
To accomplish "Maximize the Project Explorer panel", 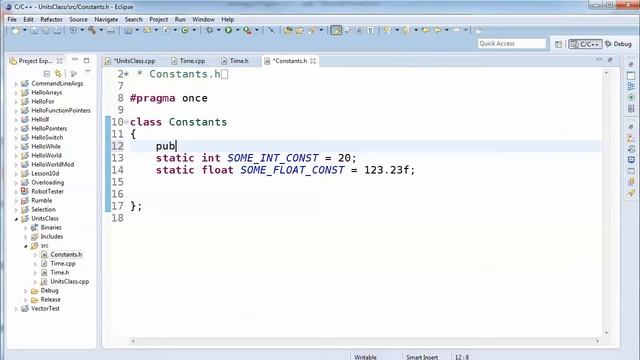I will pyautogui.click(x=87, y=60).
